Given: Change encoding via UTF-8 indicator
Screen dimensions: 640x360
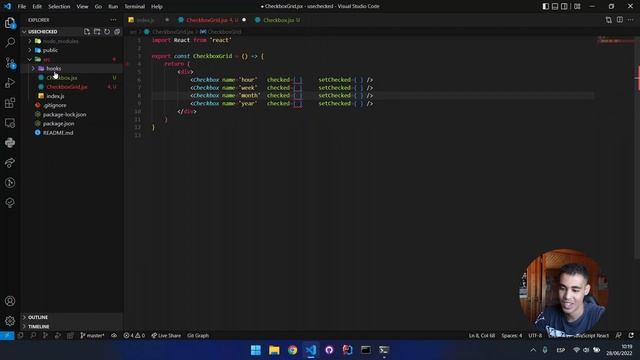Looking at the screenshot, I should coord(535,336).
